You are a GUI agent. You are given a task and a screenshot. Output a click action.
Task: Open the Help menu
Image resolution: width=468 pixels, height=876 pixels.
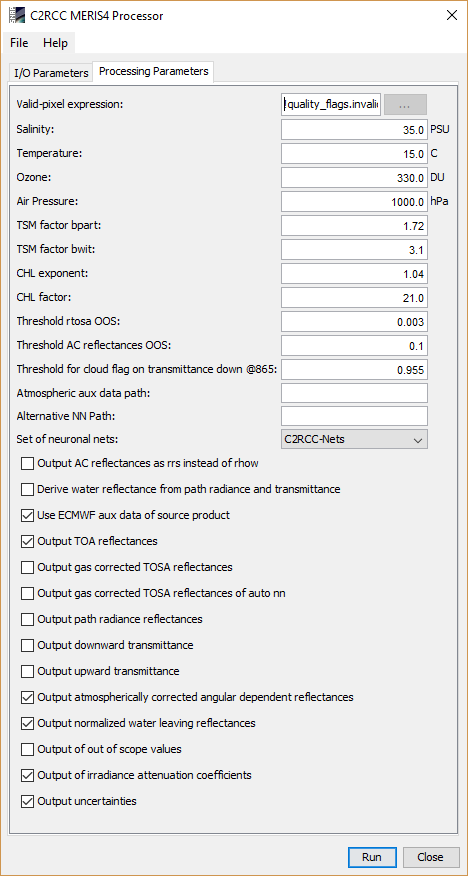55,43
